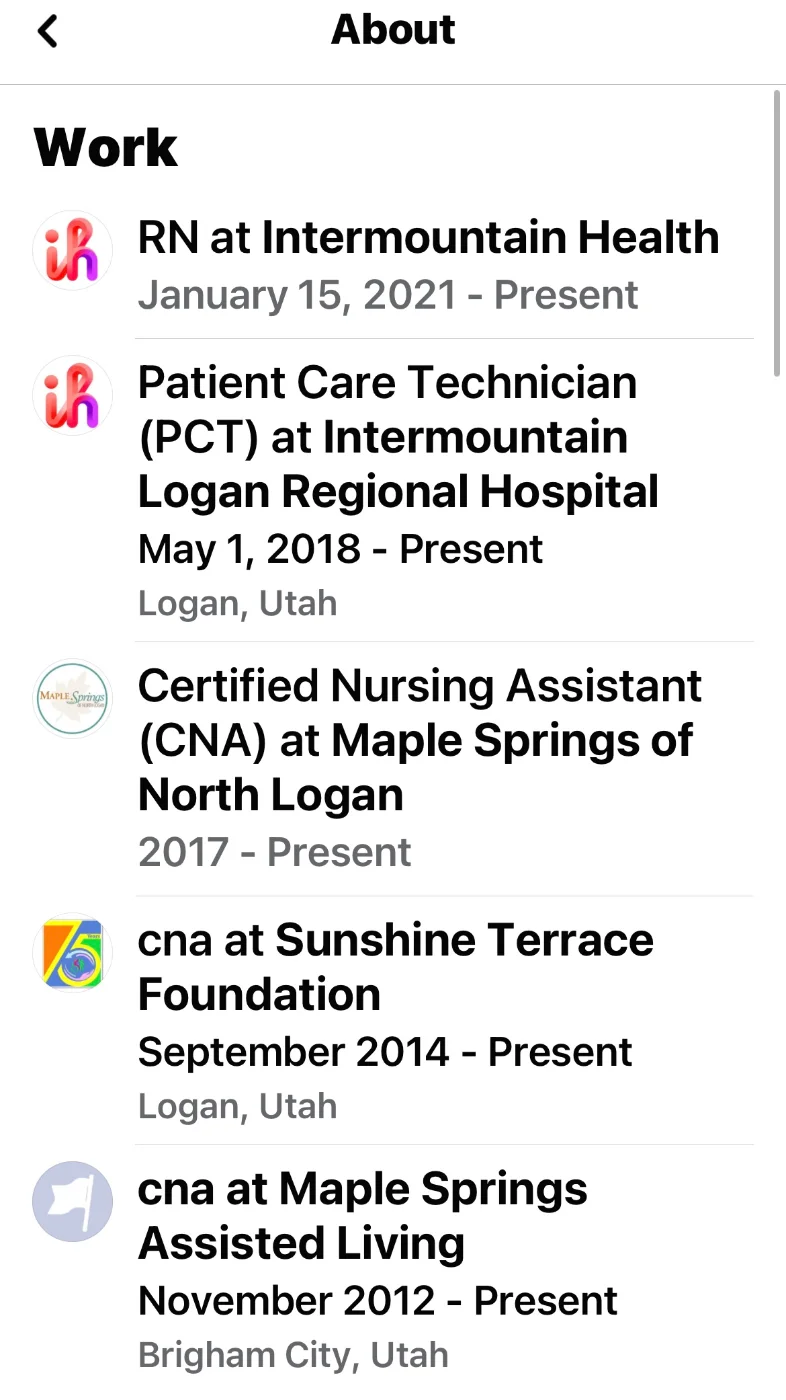This screenshot has height=1400, width=786.
Task: Tap the 2017 - Present date line
Action: pos(274,852)
